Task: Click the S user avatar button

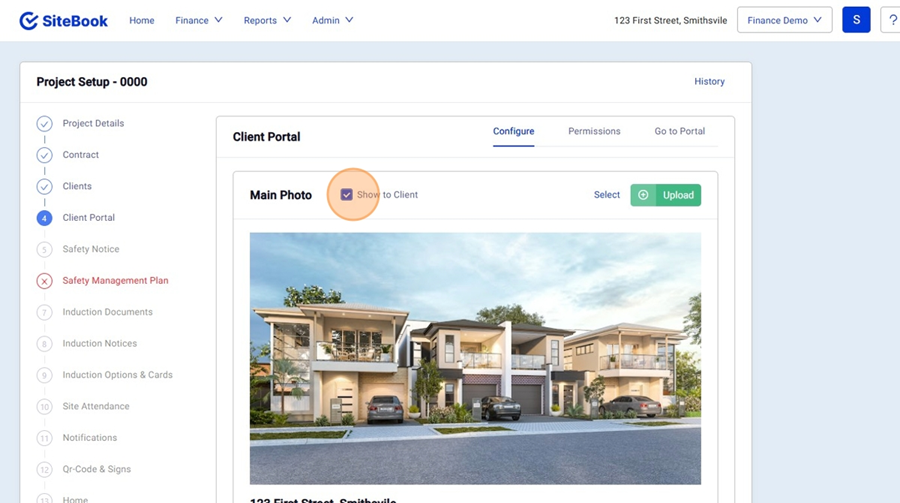Action: pos(856,20)
